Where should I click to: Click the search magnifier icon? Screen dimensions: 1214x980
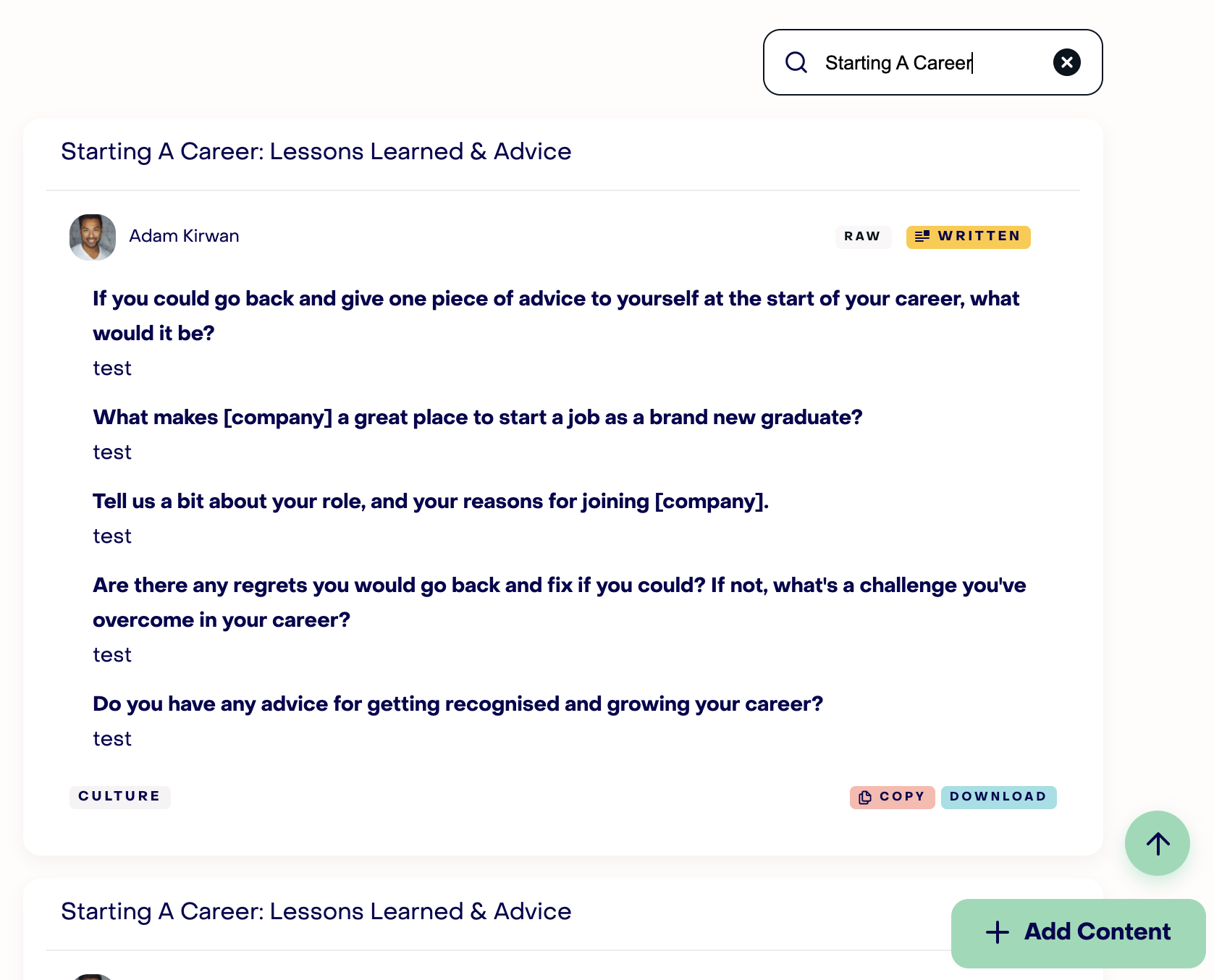(796, 62)
